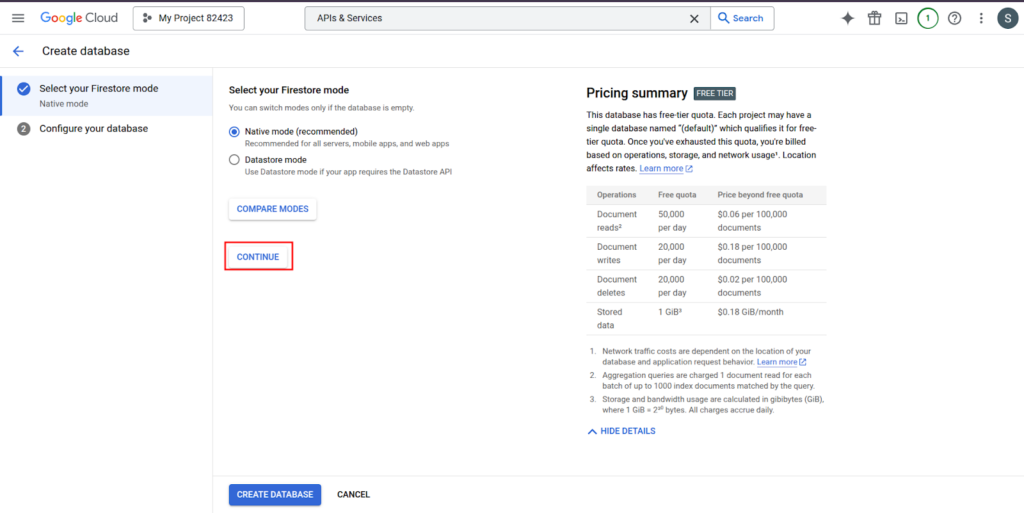Open the My Project 82423 project picker
1024x513 pixels.
point(189,18)
